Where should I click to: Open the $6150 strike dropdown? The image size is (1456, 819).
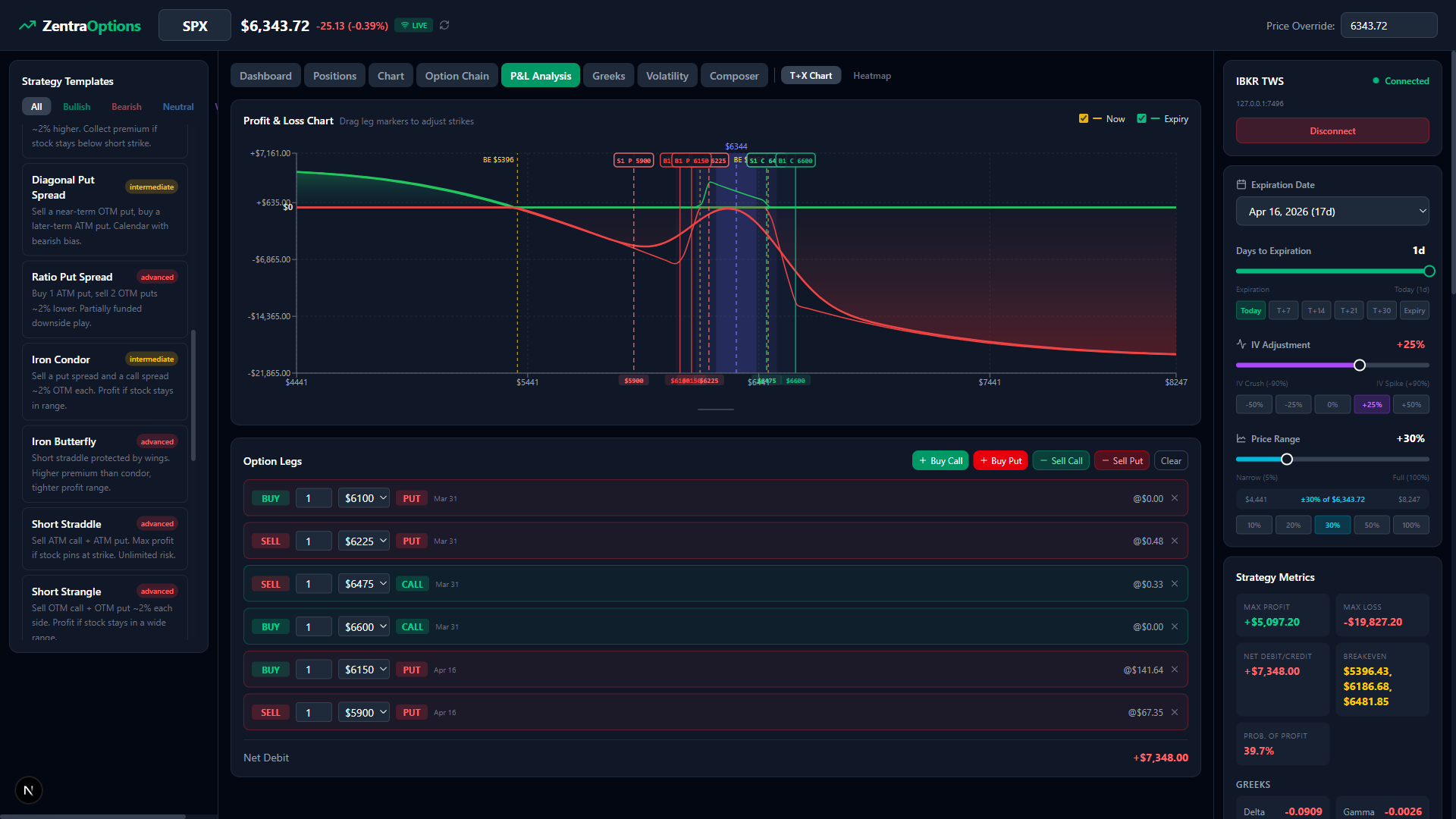pos(364,670)
